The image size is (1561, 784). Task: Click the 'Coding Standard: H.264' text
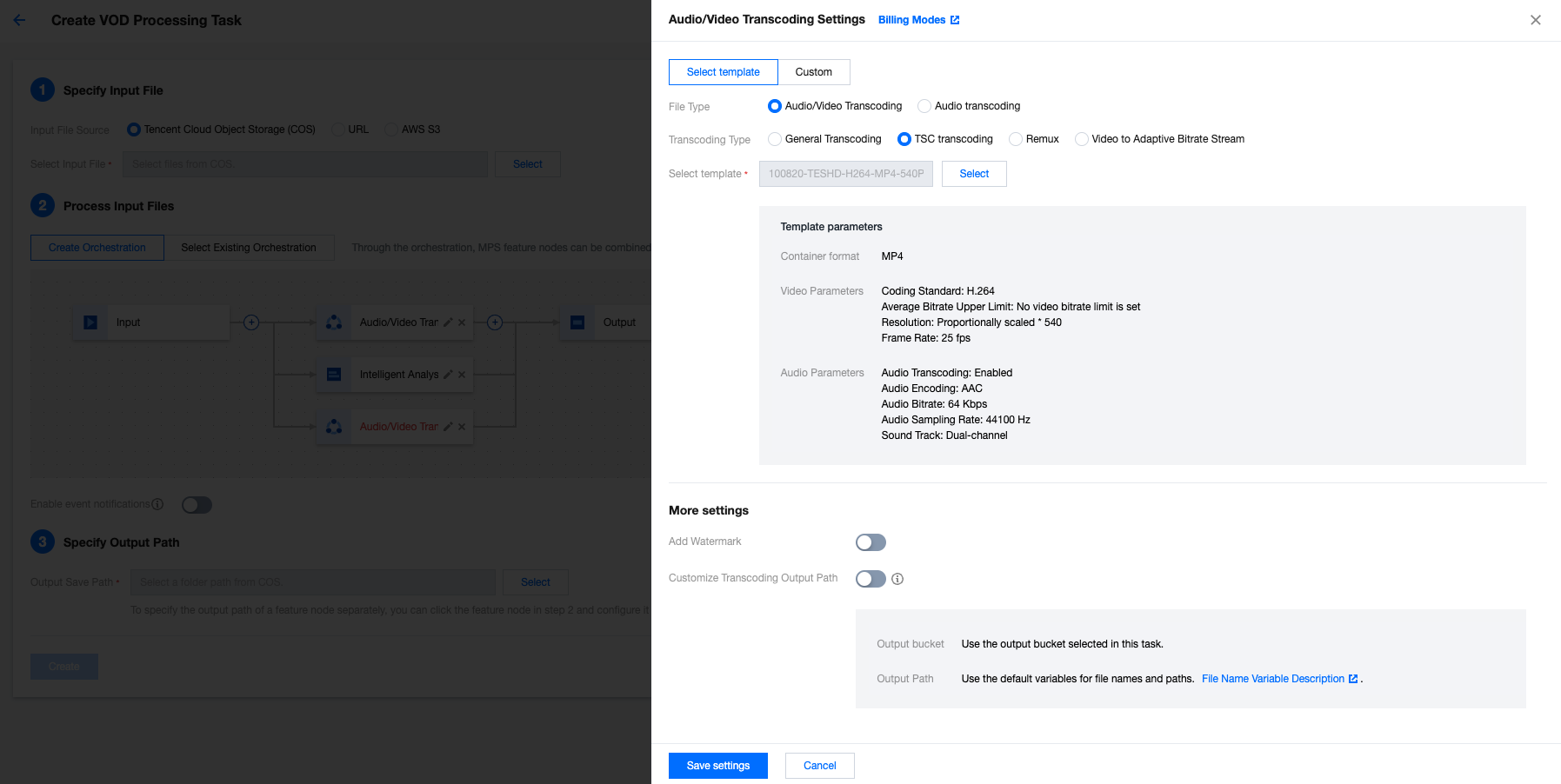937,291
